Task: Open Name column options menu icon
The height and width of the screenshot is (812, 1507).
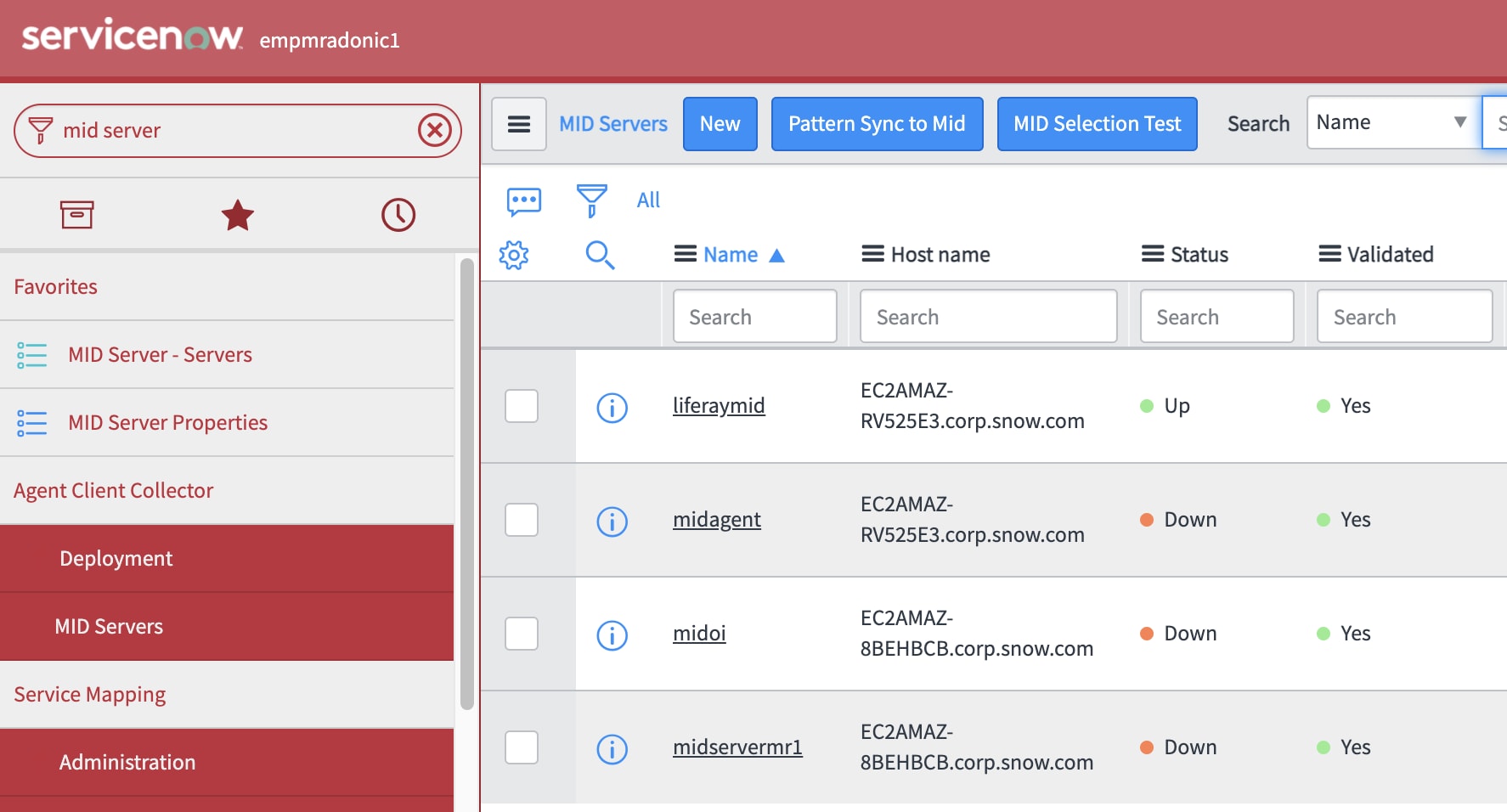Action: 686,254
